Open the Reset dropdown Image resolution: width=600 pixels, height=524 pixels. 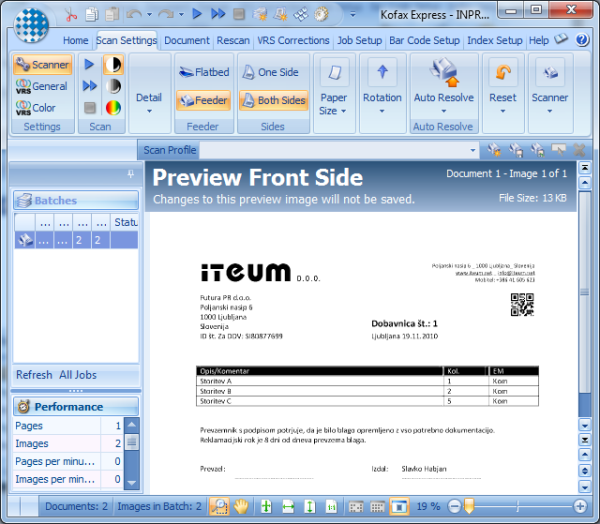pos(503,103)
